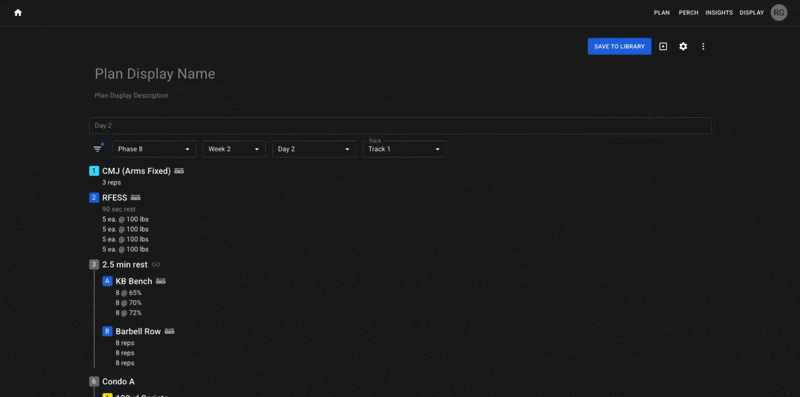Image resolution: width=800 pixels, height=397 pixels.
Task: Open the RG user avatar menu
Action: click(779, 13)
